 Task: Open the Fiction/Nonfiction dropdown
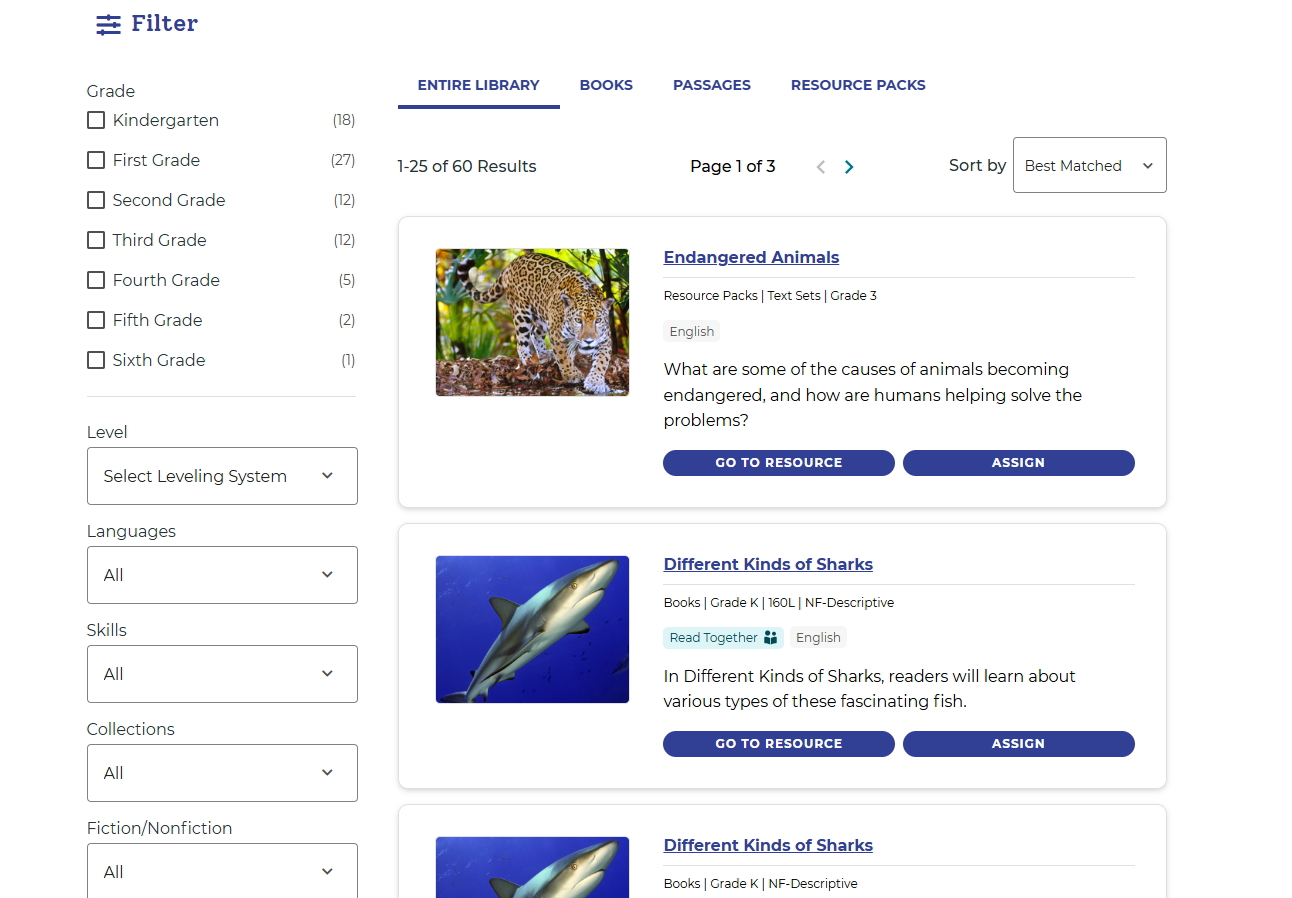coord(222,871)
